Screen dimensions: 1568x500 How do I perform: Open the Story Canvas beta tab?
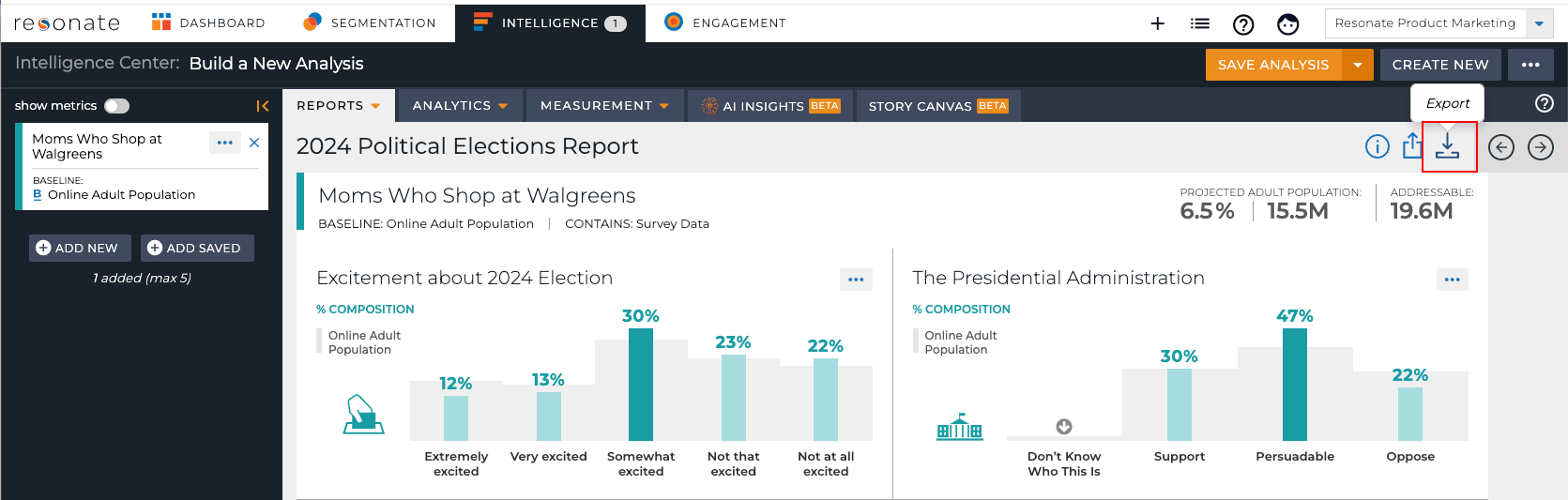[x=937, y=106]
